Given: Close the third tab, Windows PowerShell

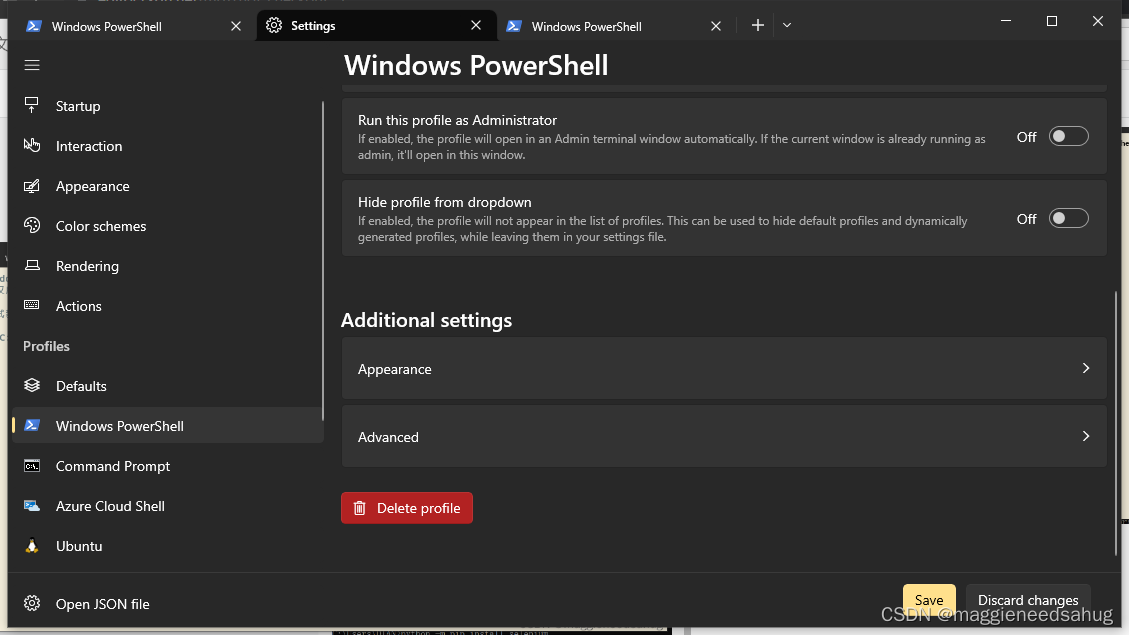Looking at the screenshot, I should (716, 26).
